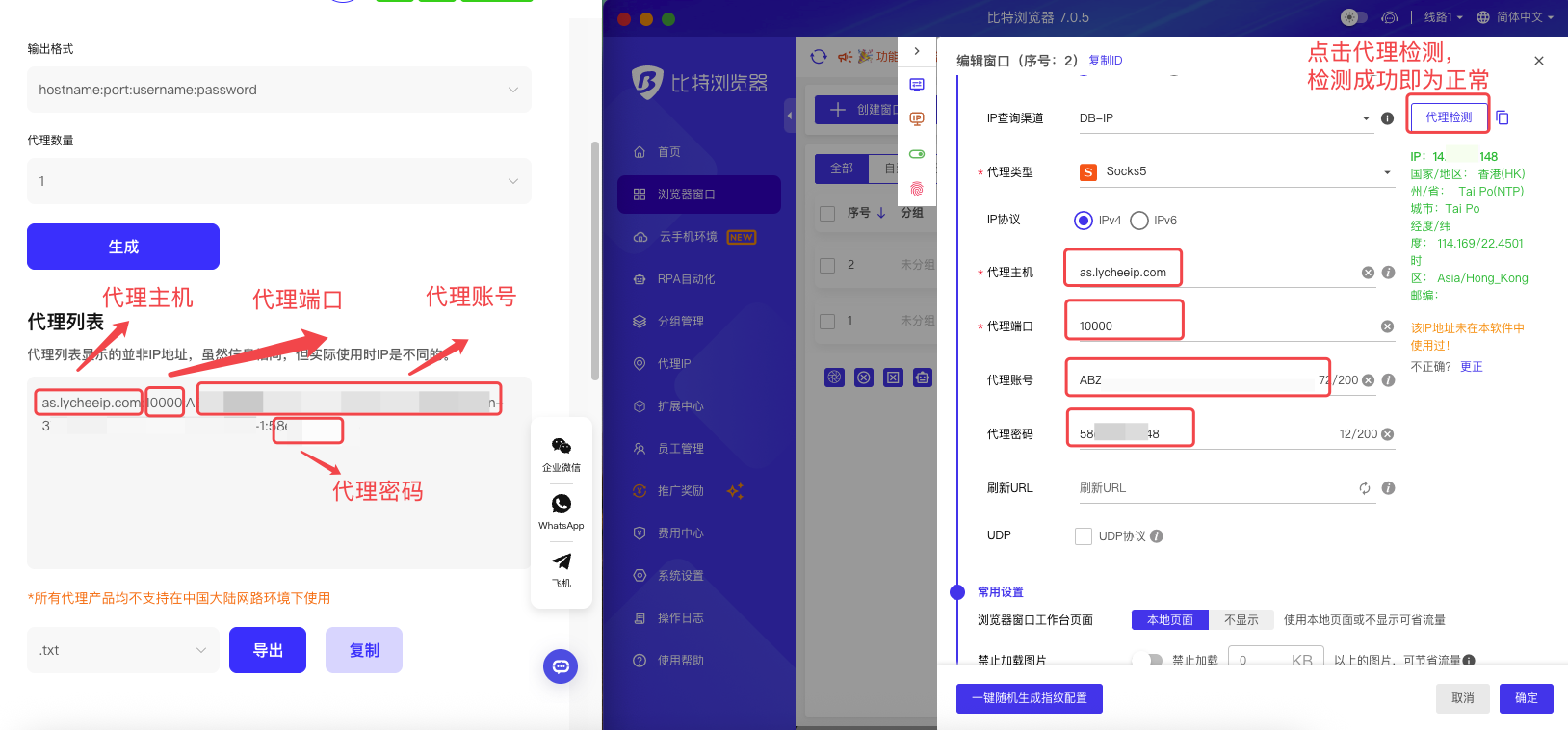This screenshot has height=730, width=1568.
Task: Select the 本地页面 workbench option
Action: point(1170,620)
